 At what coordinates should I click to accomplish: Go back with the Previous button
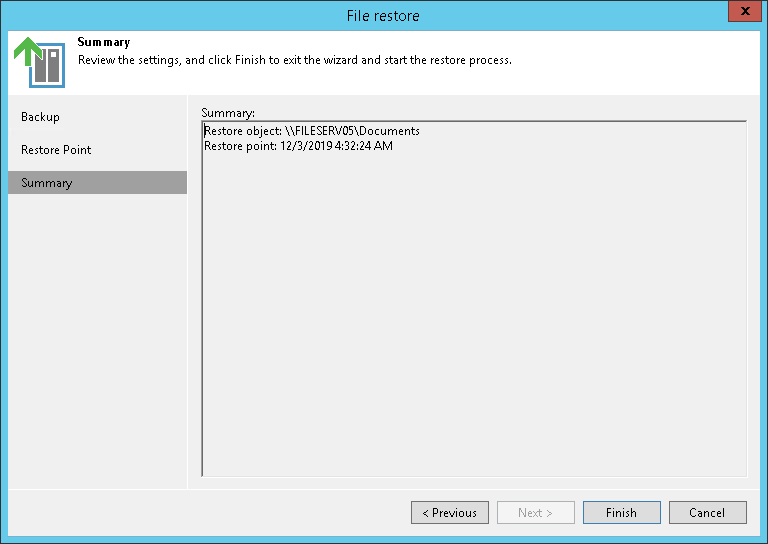(x=450, y=512)
